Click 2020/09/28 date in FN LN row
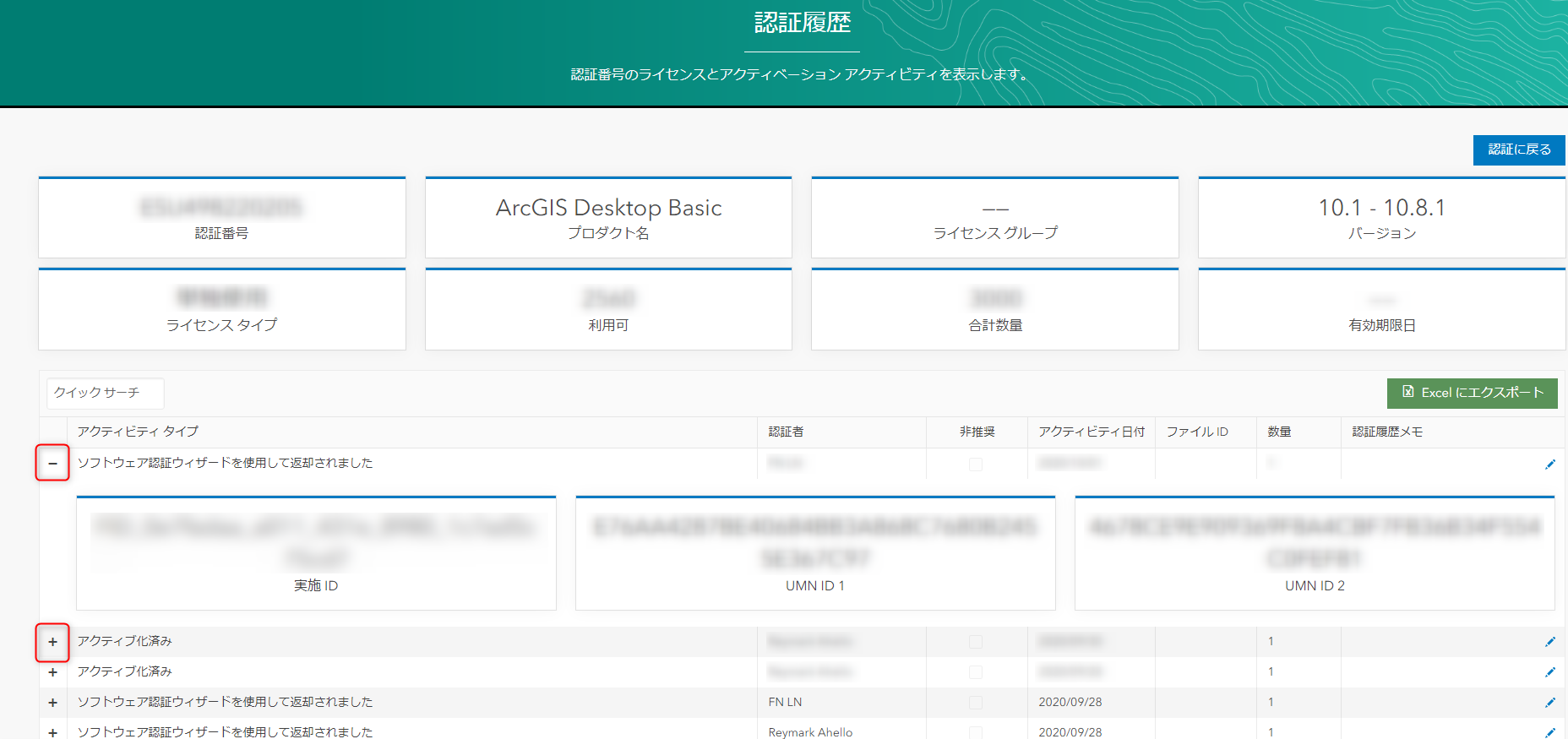This screenshot has width=1568, height=739. (x=1070, y=702)
